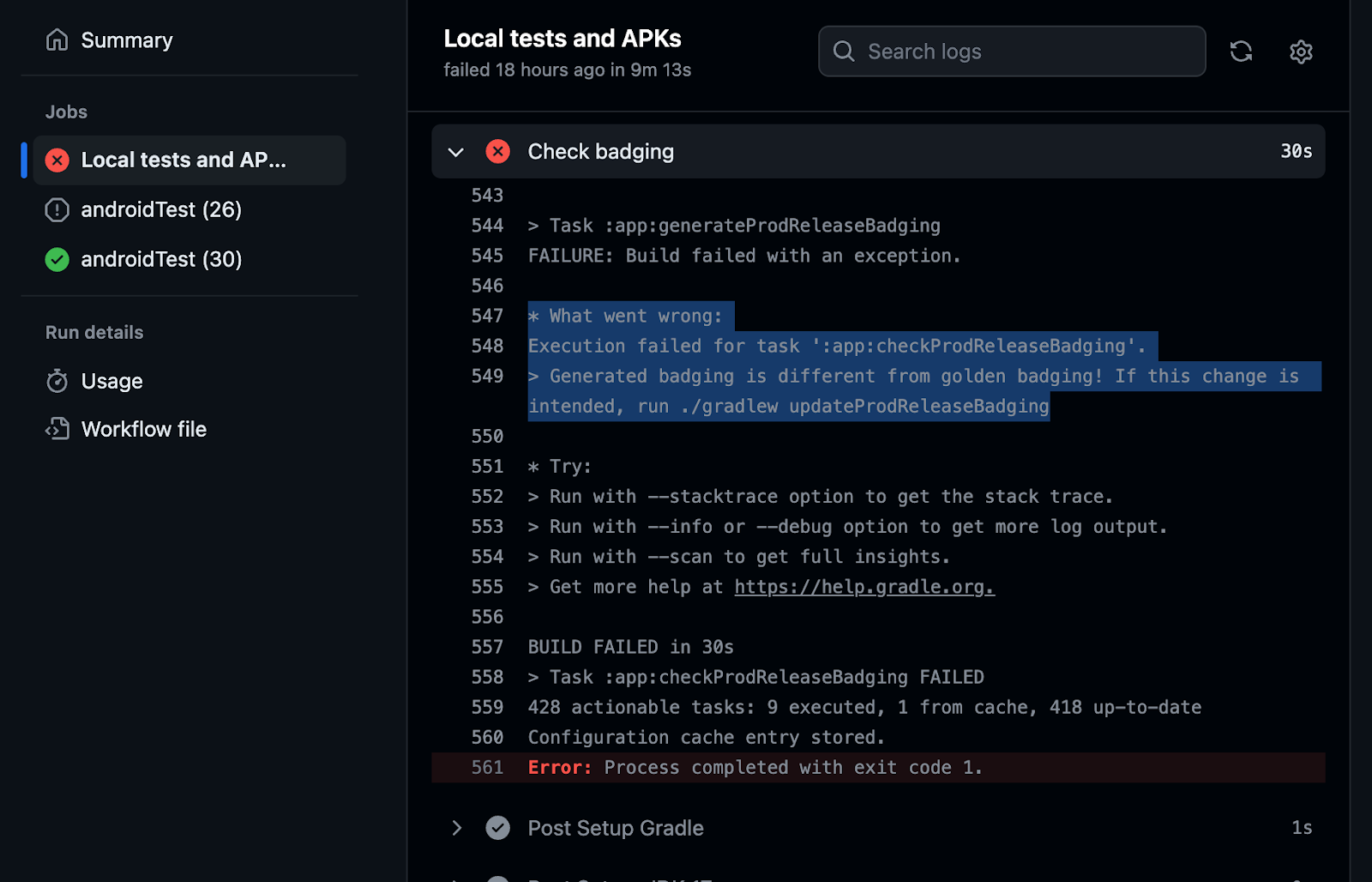This screenshot has height=882, width=1372.
Task: Select log line number 561
Action: click(487, 768)
